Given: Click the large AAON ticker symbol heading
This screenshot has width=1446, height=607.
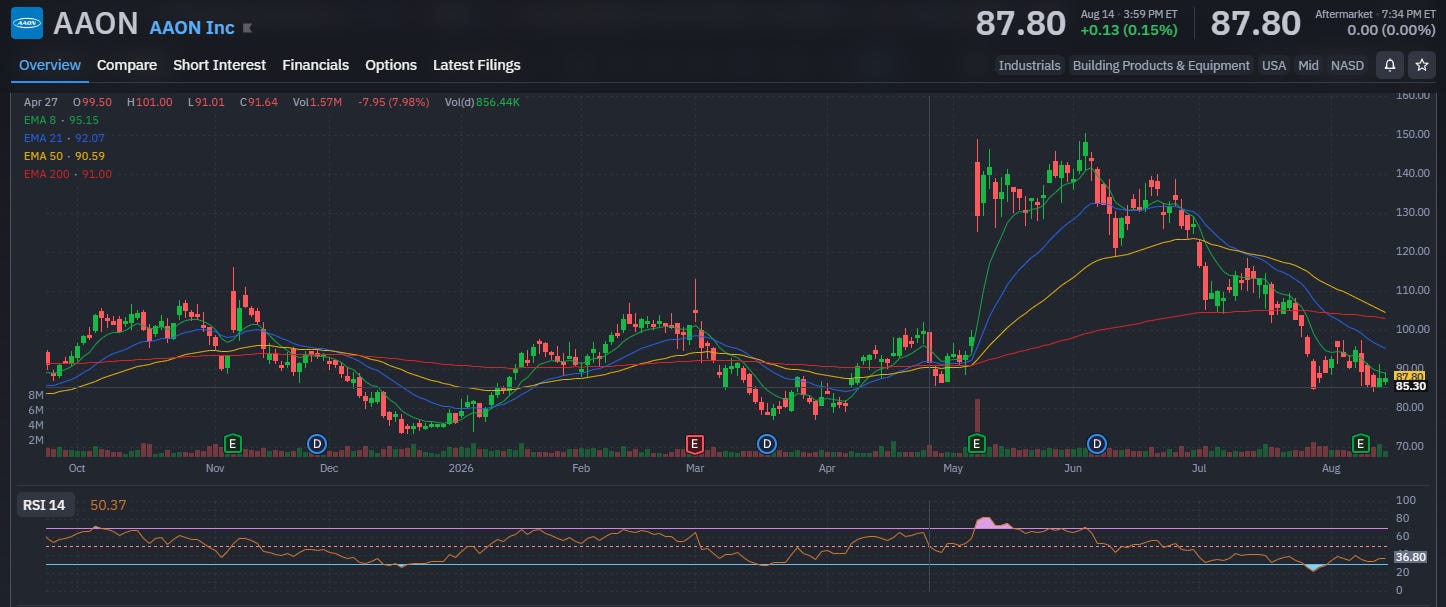Looking at the screenshot, I should (96, 23).
